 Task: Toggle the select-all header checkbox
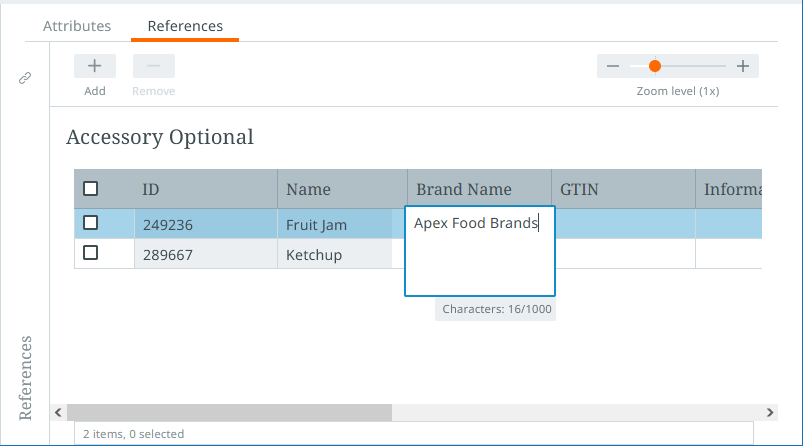click(91, 188)
